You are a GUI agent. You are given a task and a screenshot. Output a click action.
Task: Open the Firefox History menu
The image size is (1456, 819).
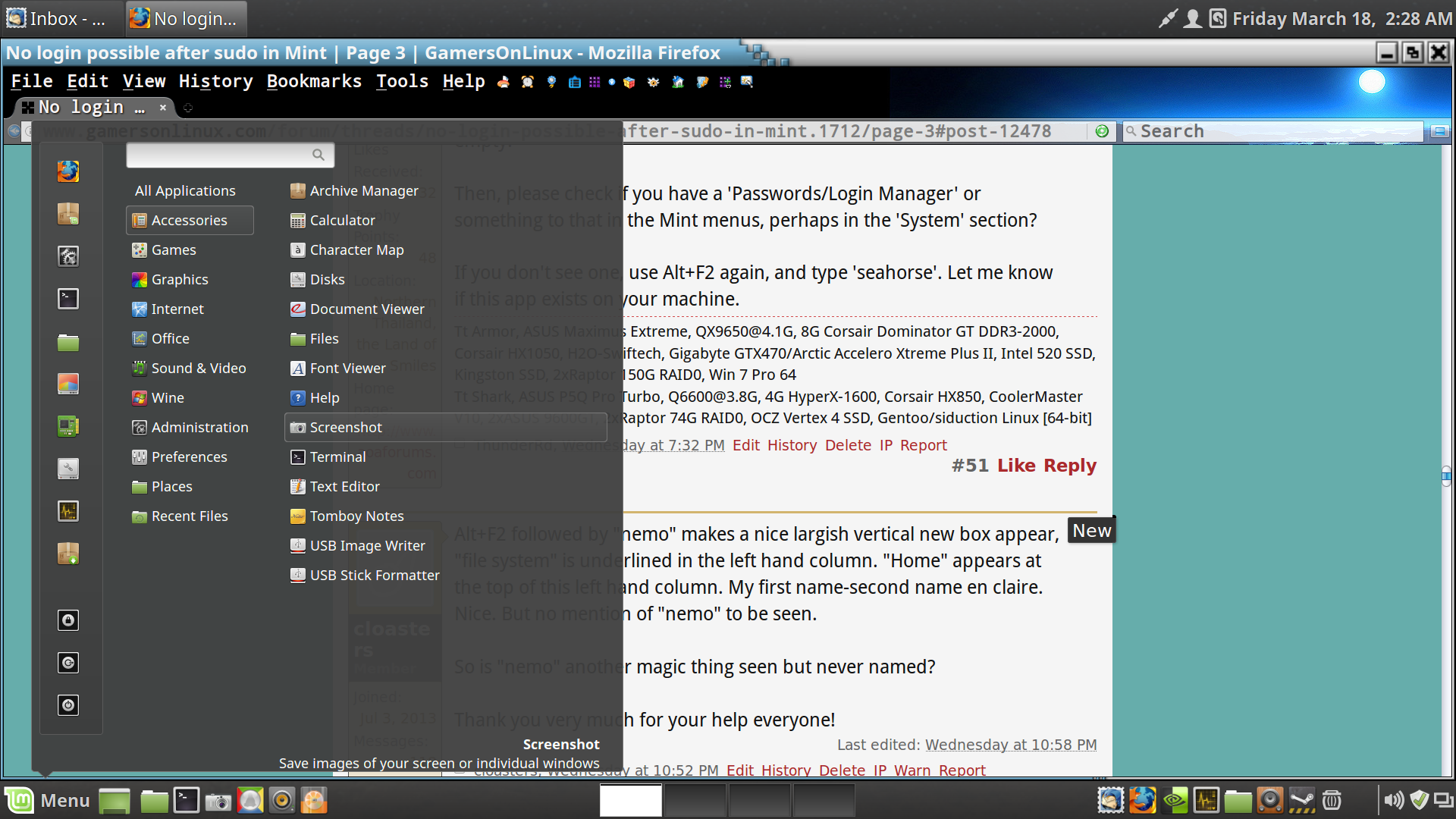coord(215,81)
